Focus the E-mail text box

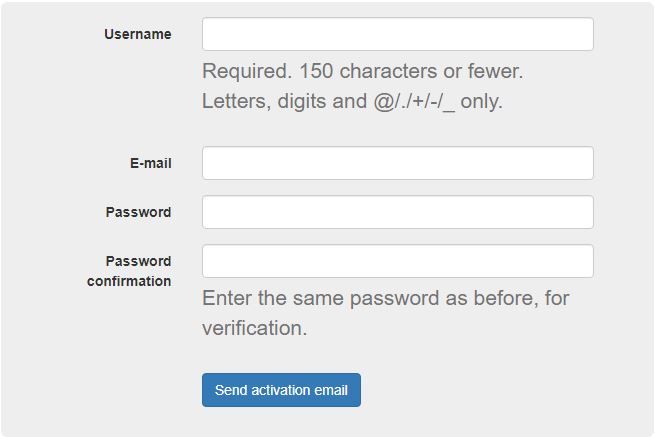tap(397, 163)
